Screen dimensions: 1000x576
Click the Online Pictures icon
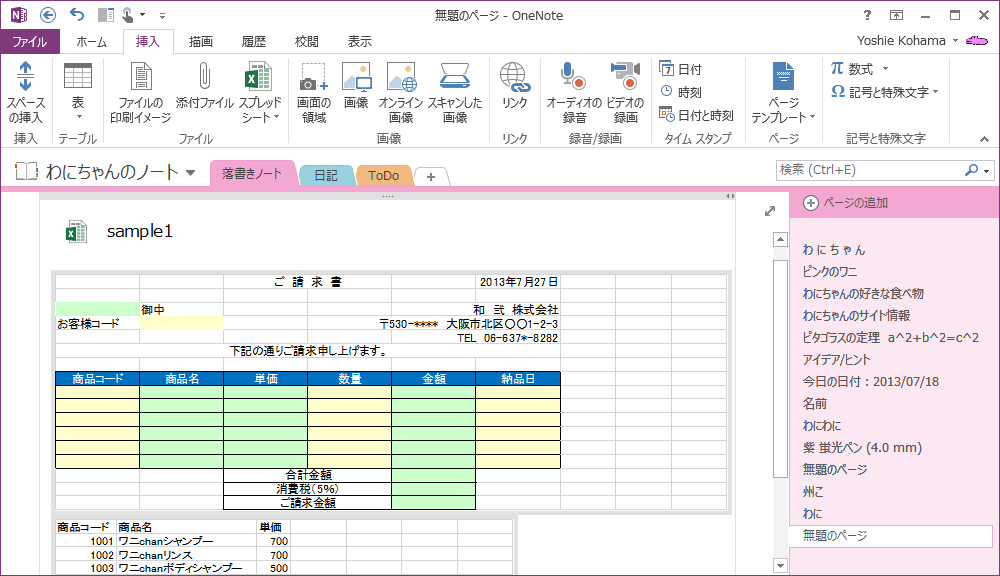(401, 77)
